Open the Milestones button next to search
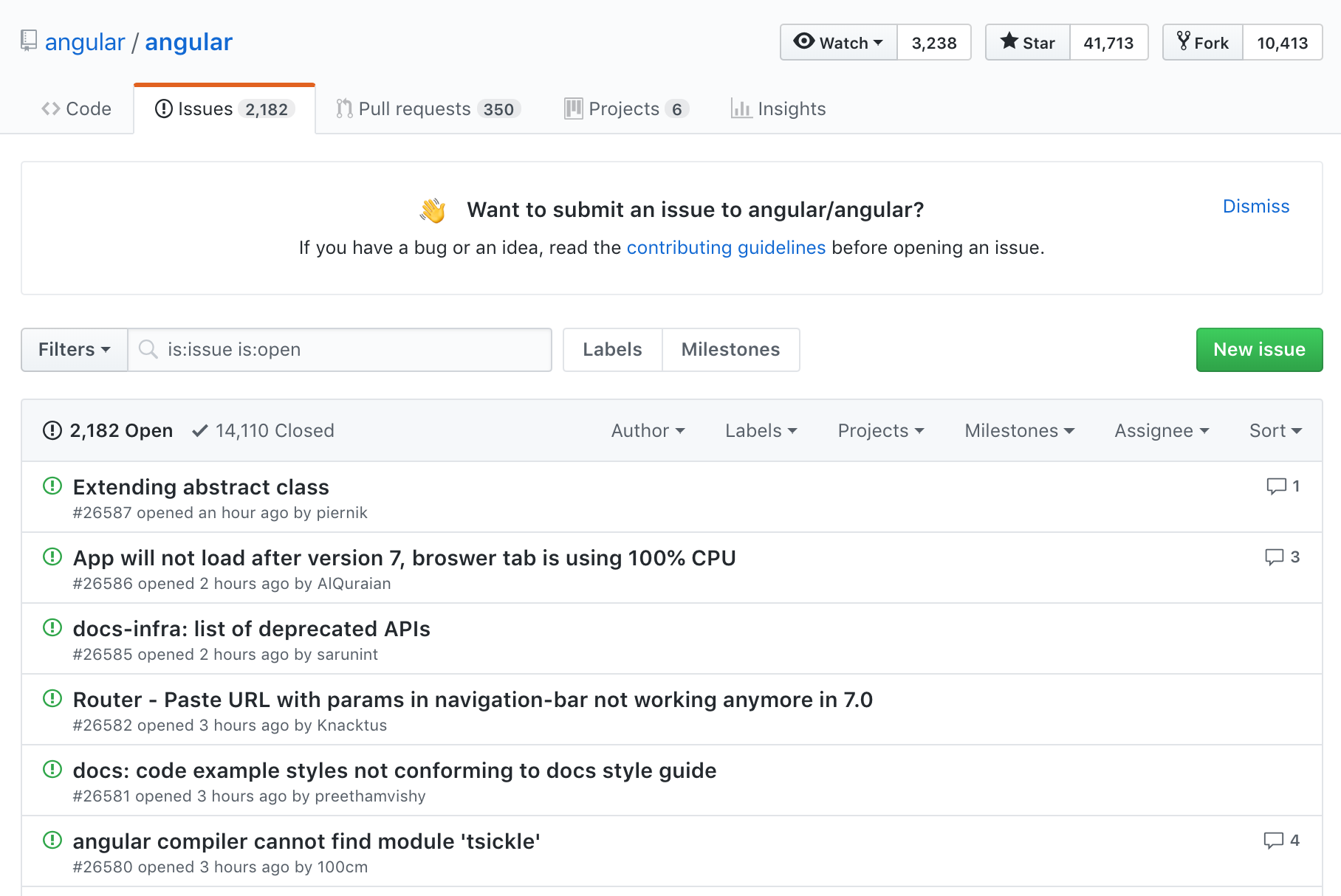The height and width of the screenshot is (896, 1341). click(x=731, y=349)
